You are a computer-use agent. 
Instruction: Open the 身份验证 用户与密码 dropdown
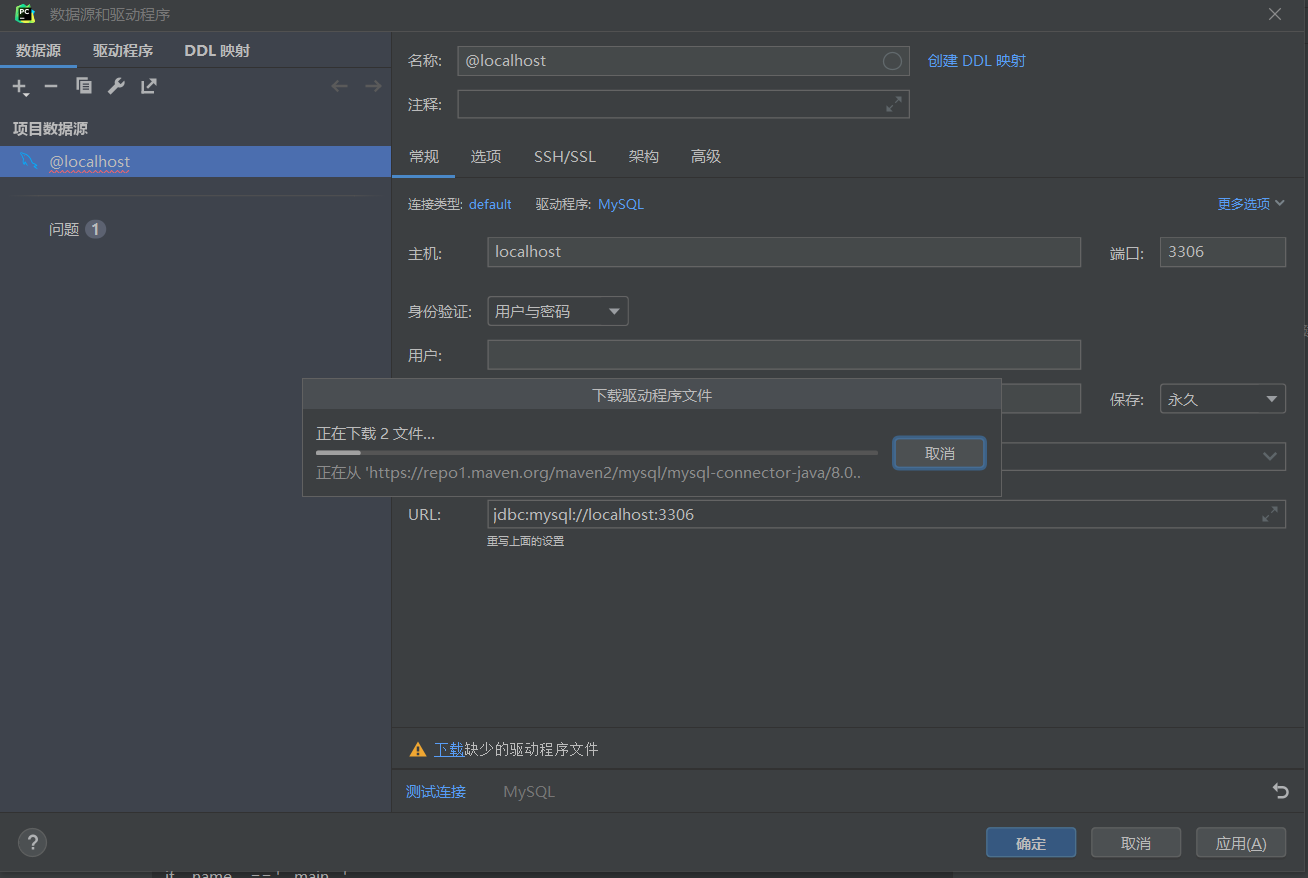click(558, 311)
